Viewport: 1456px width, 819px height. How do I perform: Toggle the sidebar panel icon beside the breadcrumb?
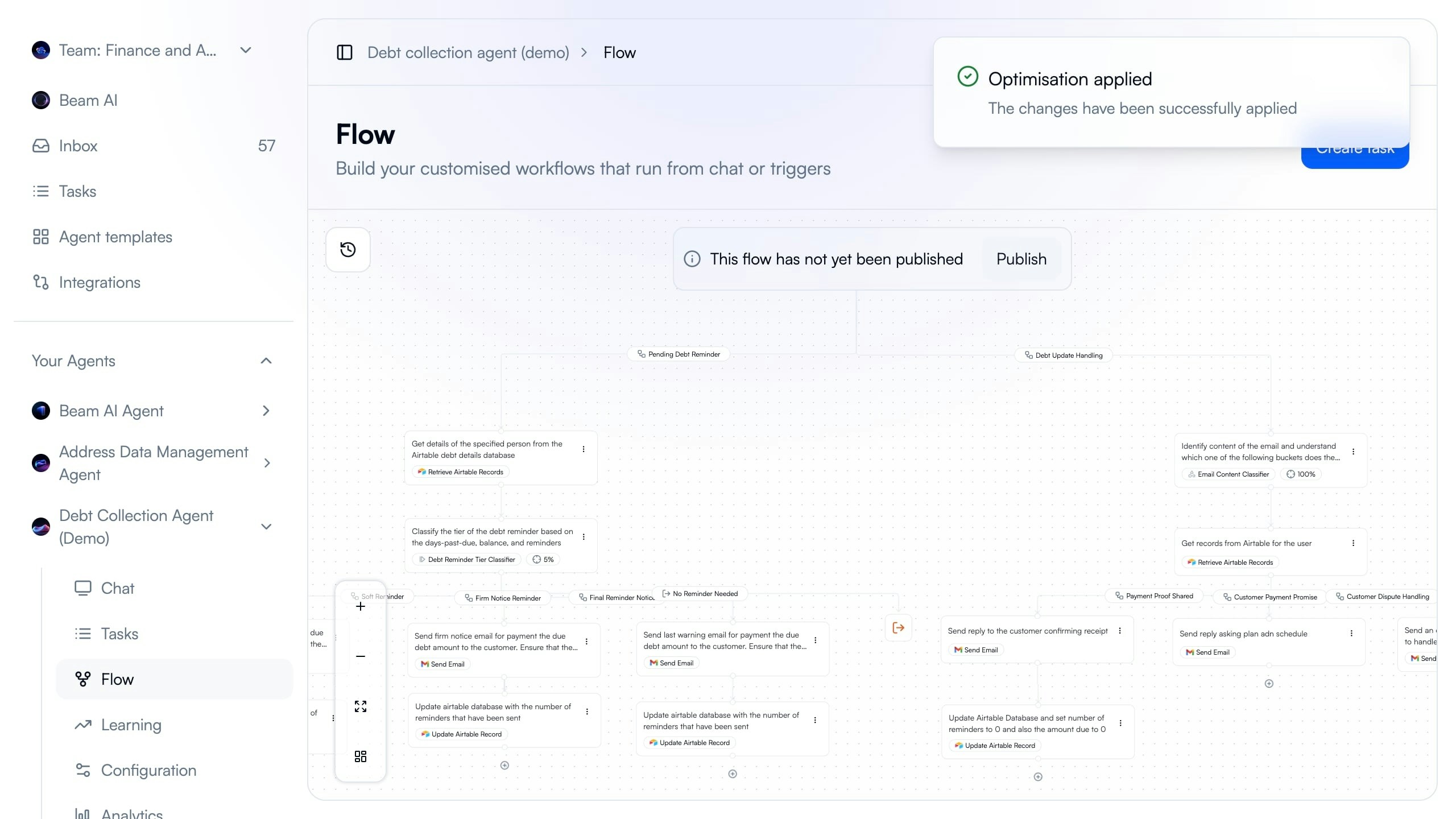345,52
